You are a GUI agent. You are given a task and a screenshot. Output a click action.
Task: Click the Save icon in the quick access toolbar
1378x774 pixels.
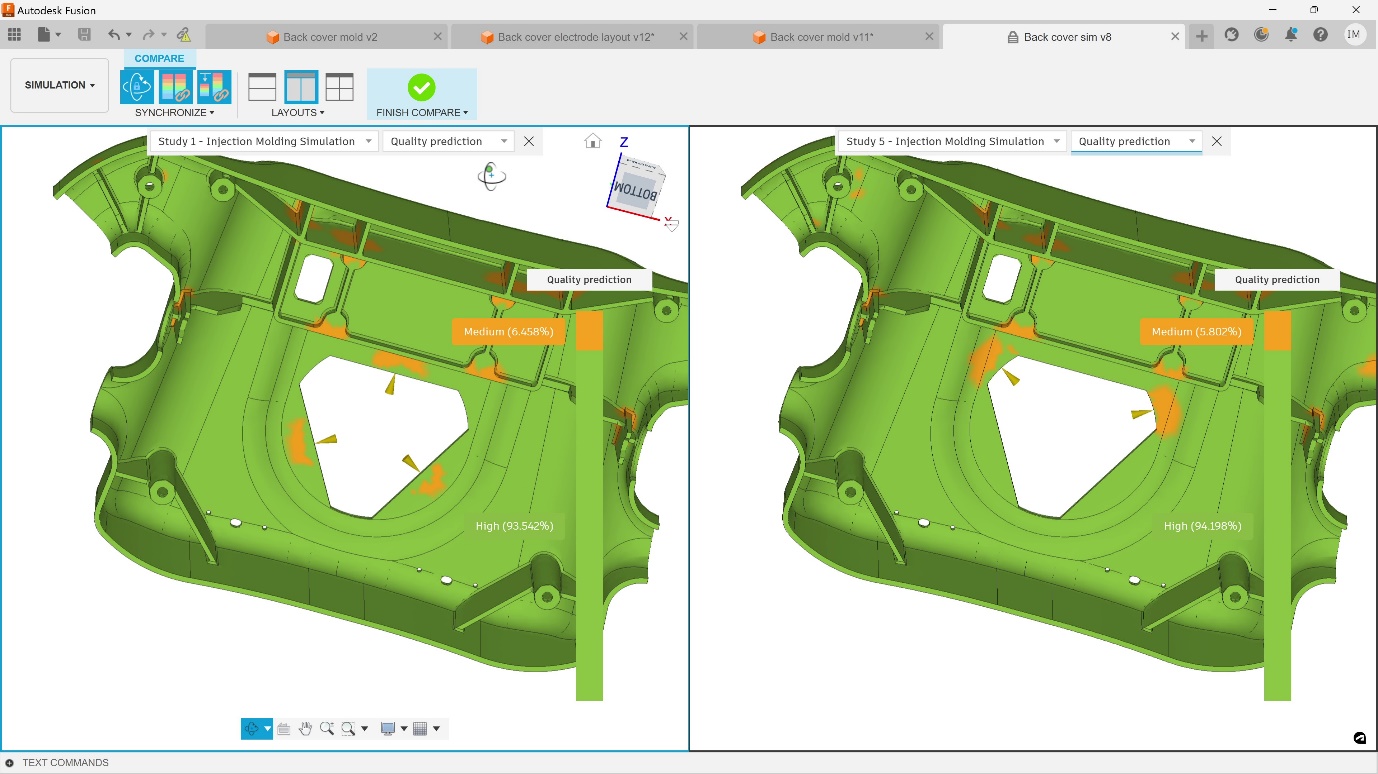84,33
